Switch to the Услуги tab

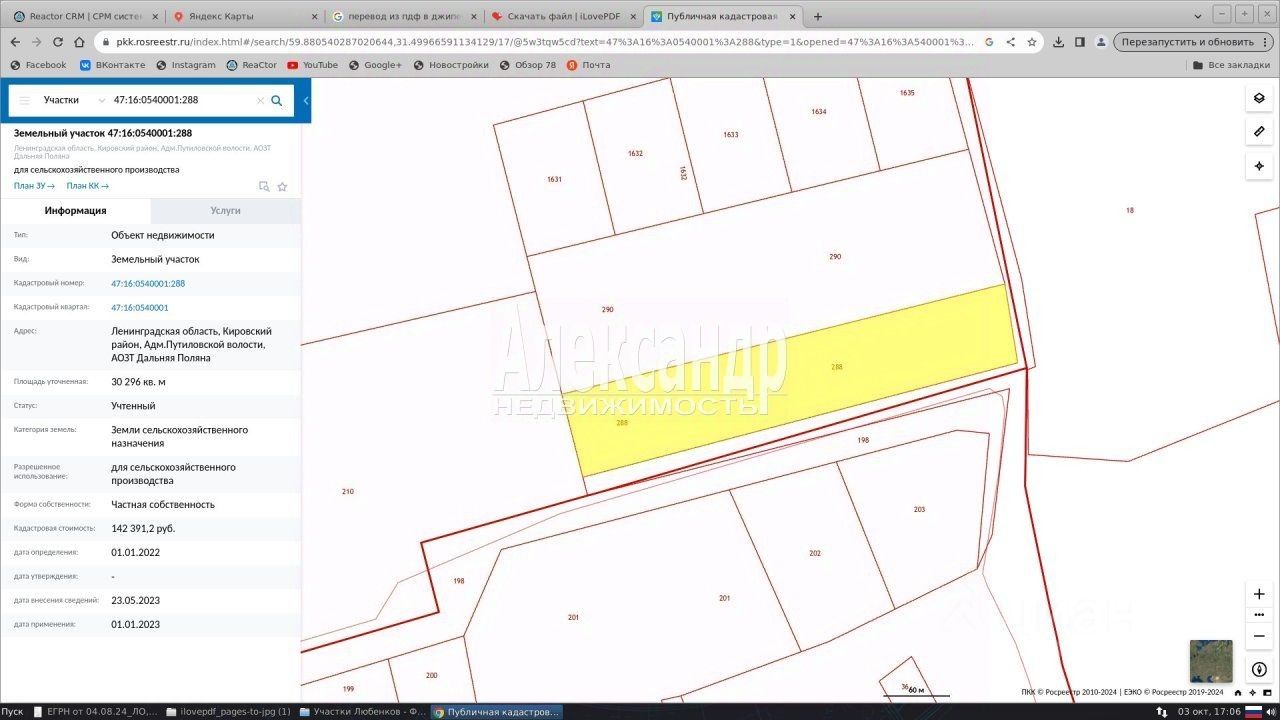pyautogui.click(x=226, y=211)
